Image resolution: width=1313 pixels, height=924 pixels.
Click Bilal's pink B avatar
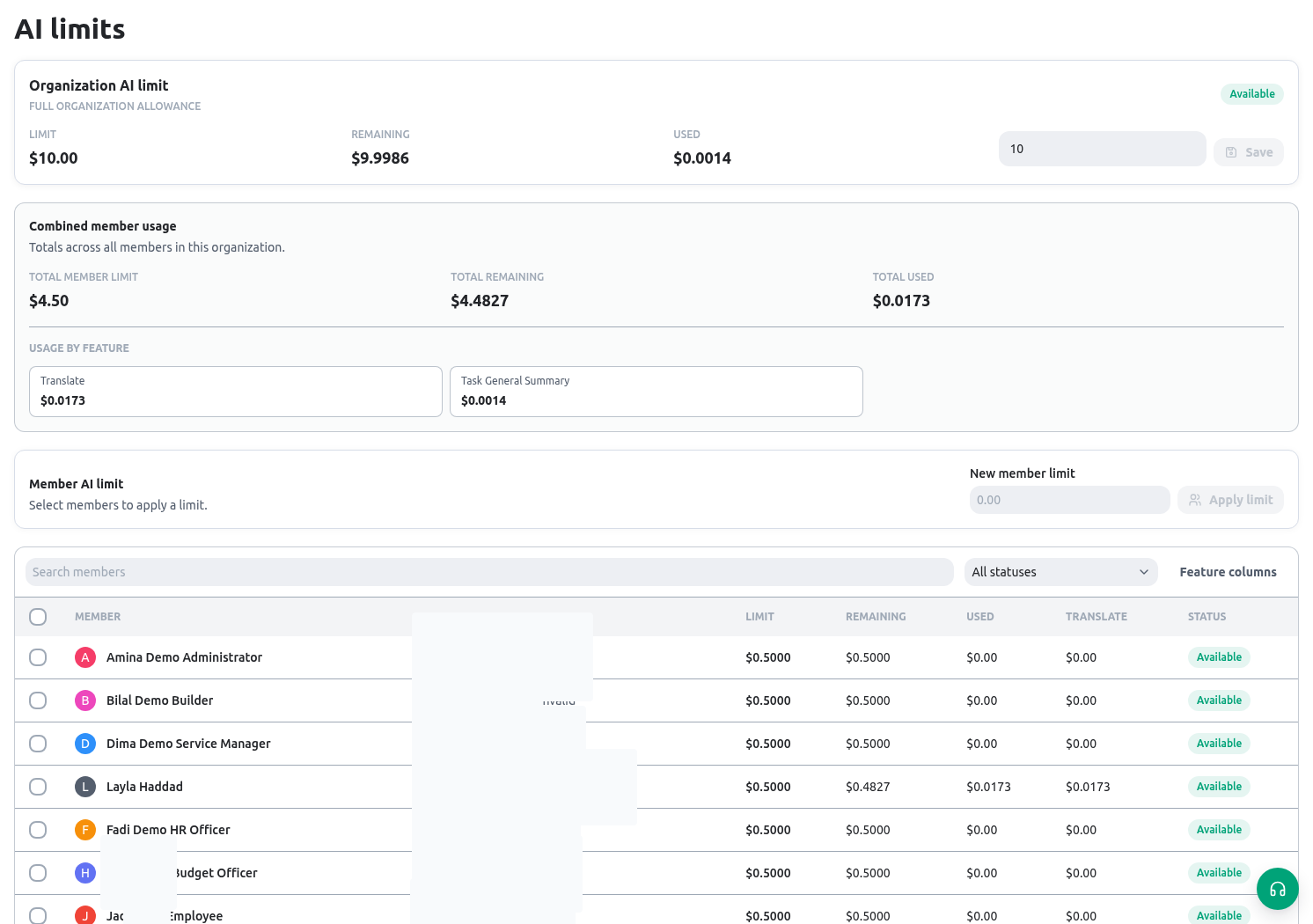tap(85, 700)
